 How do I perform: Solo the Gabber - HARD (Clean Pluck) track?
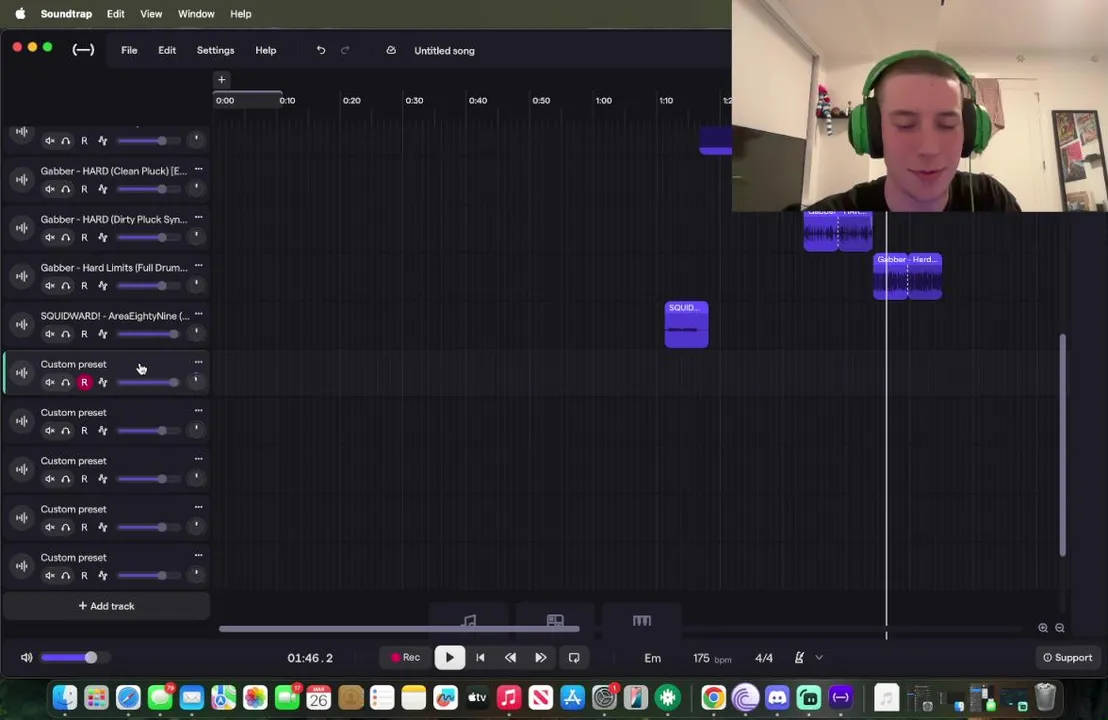tap(66, 189)
